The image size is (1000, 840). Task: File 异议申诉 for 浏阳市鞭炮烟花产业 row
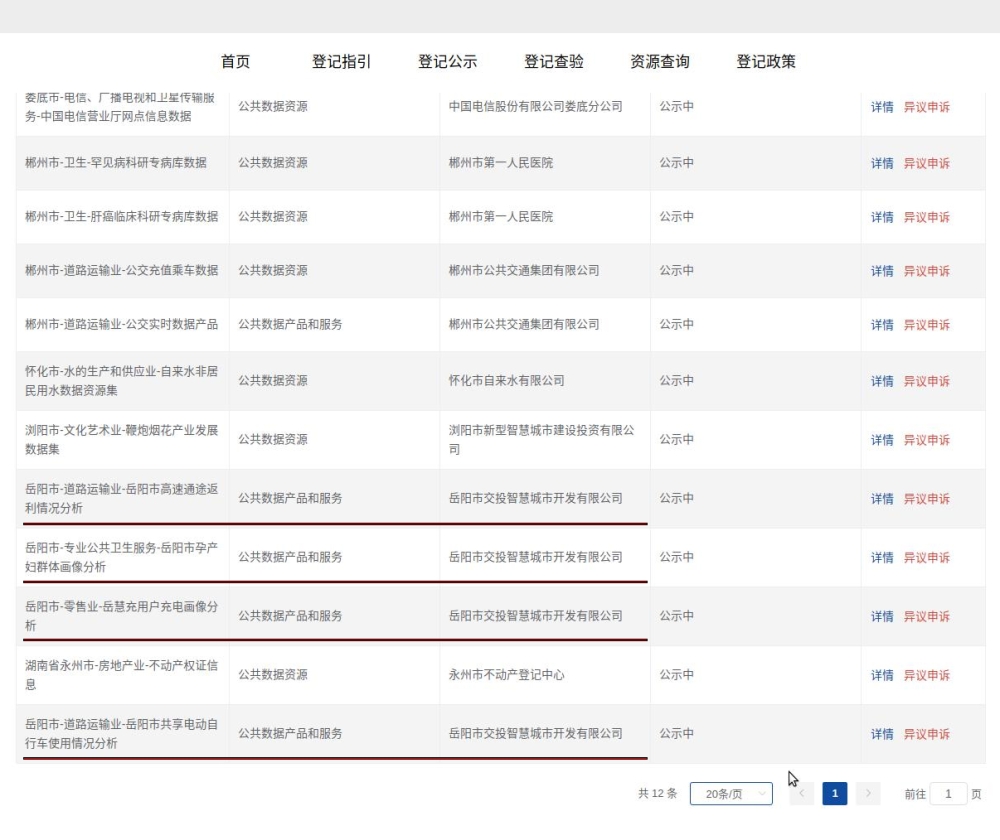926,441
